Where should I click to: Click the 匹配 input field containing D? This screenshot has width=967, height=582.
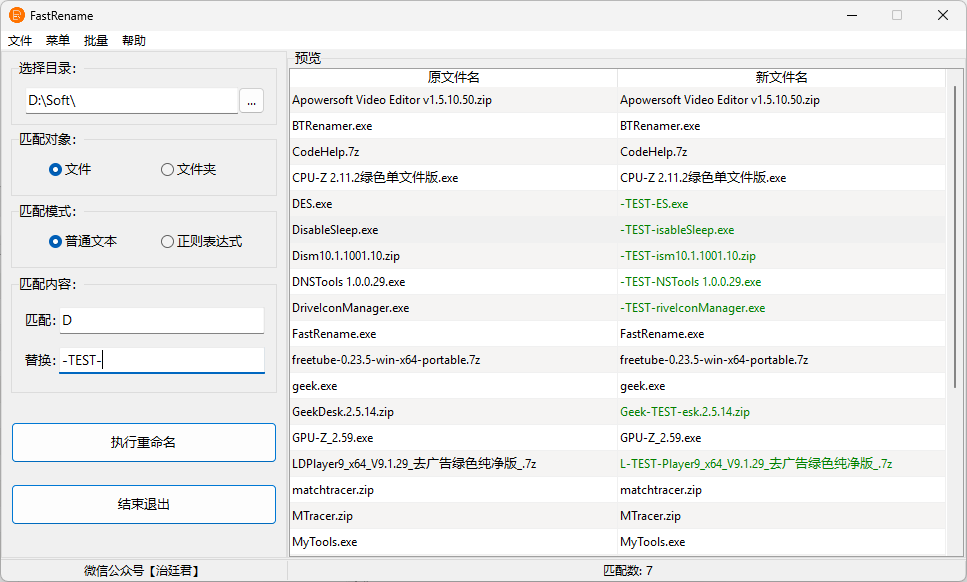tap(162, 321)
